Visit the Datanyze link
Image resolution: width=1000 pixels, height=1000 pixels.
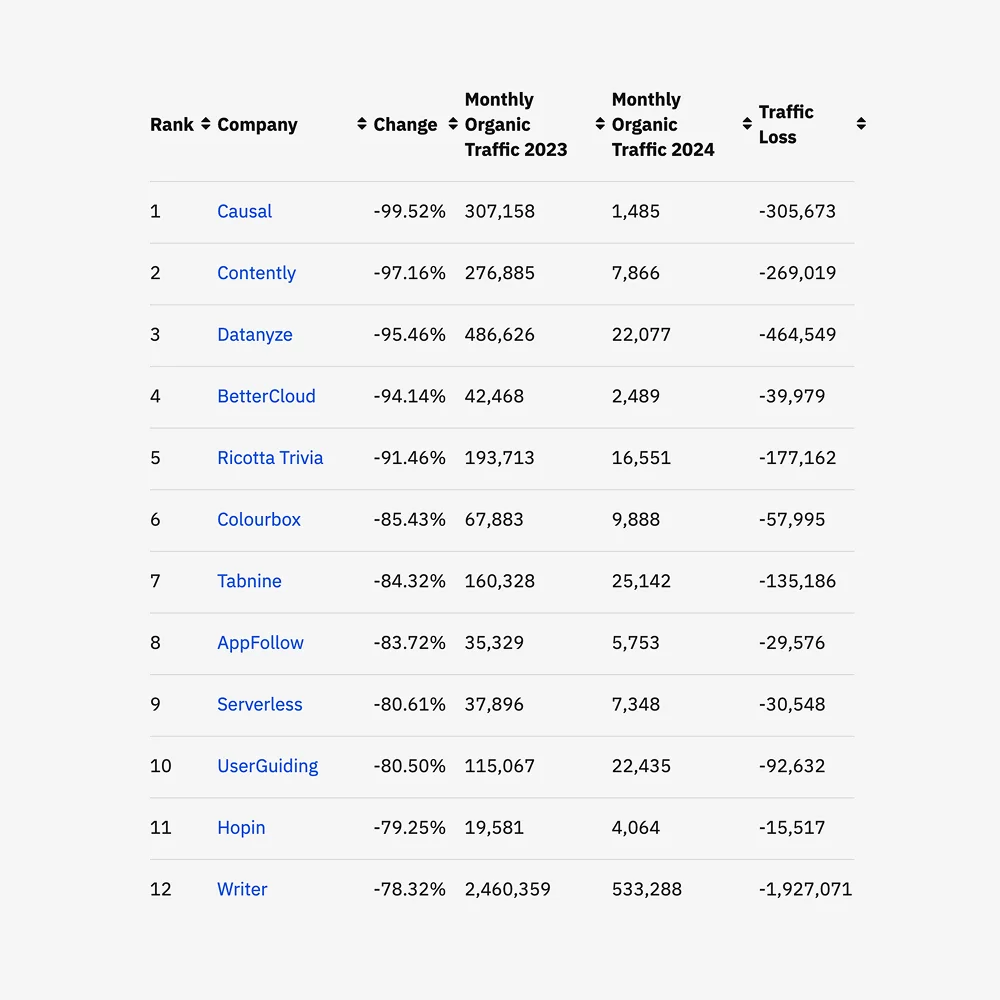tap(255, 335)
